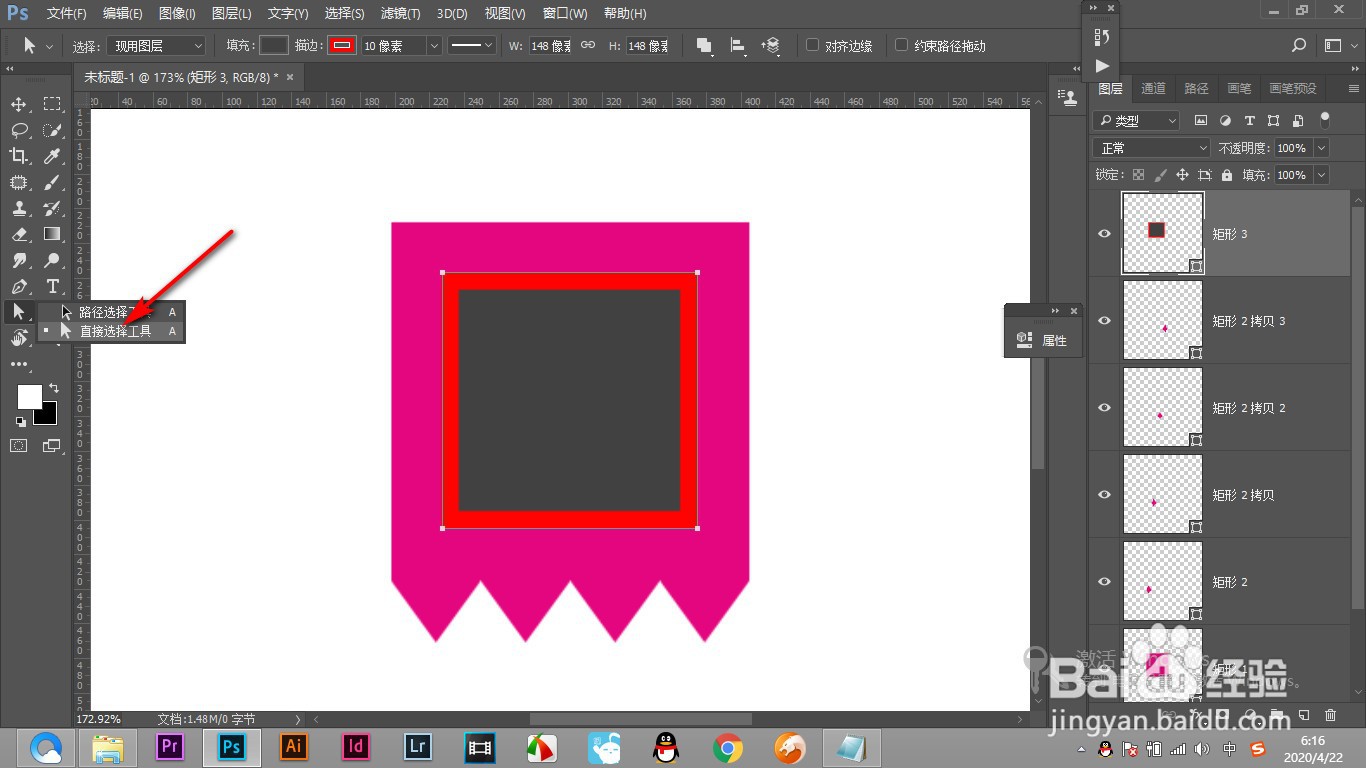Click the Path Selection tool in toolbox
Image resolution: width=1366 pixels, height=768 pixels.
pos(19,312)
